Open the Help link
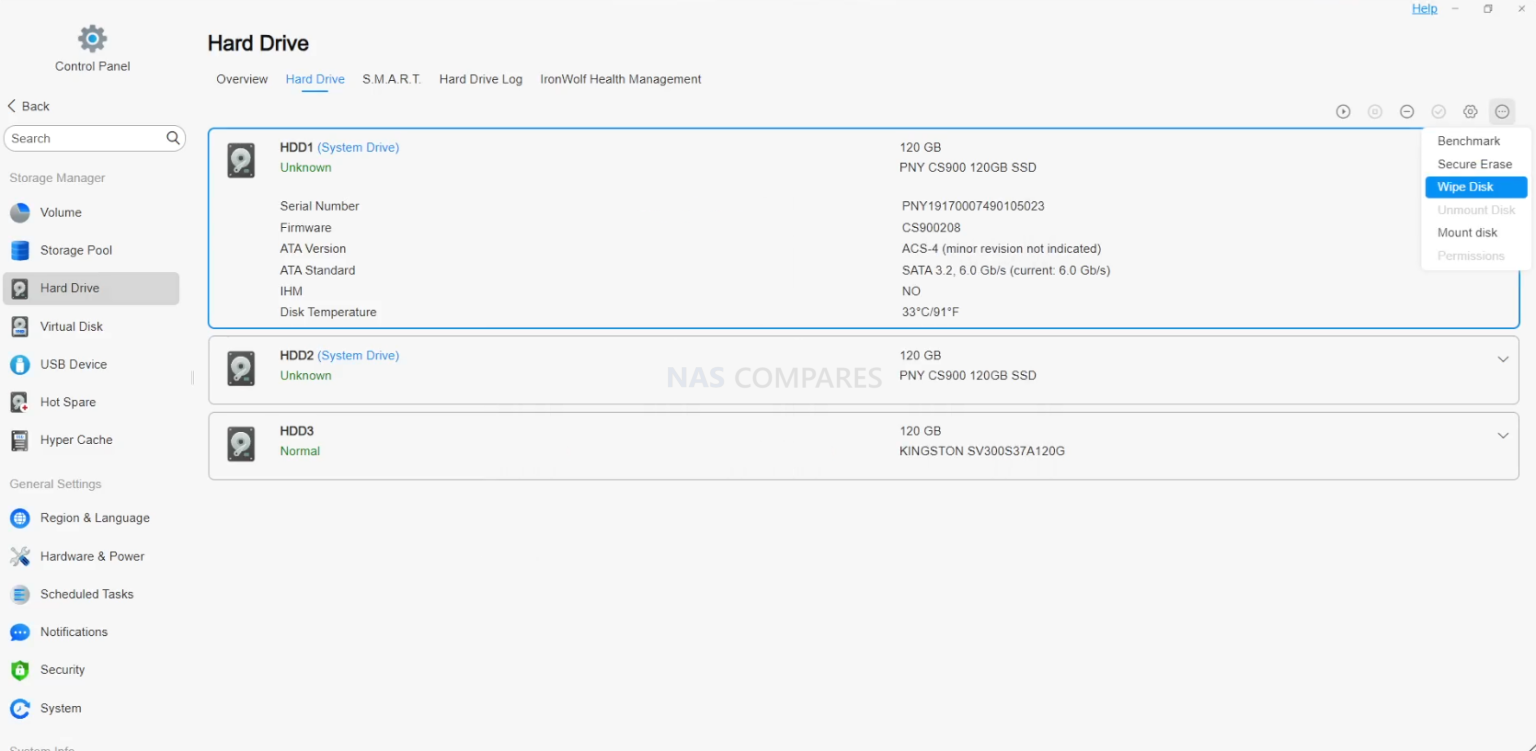 click(x=1424, y=8)
